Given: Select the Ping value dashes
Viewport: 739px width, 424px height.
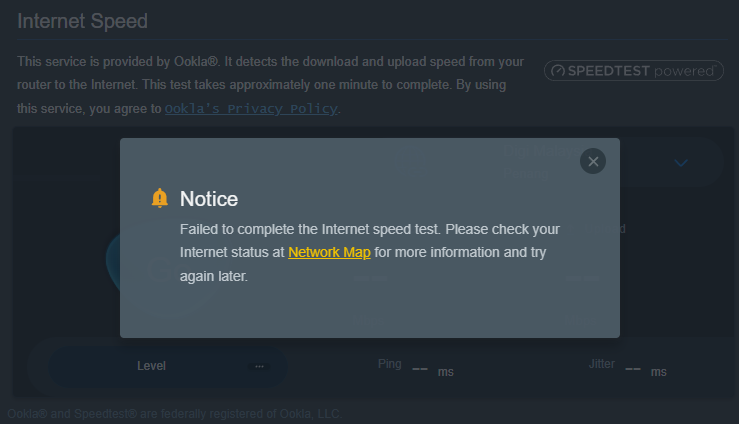Looking at the screenshot, I should [x=419, y=369].
